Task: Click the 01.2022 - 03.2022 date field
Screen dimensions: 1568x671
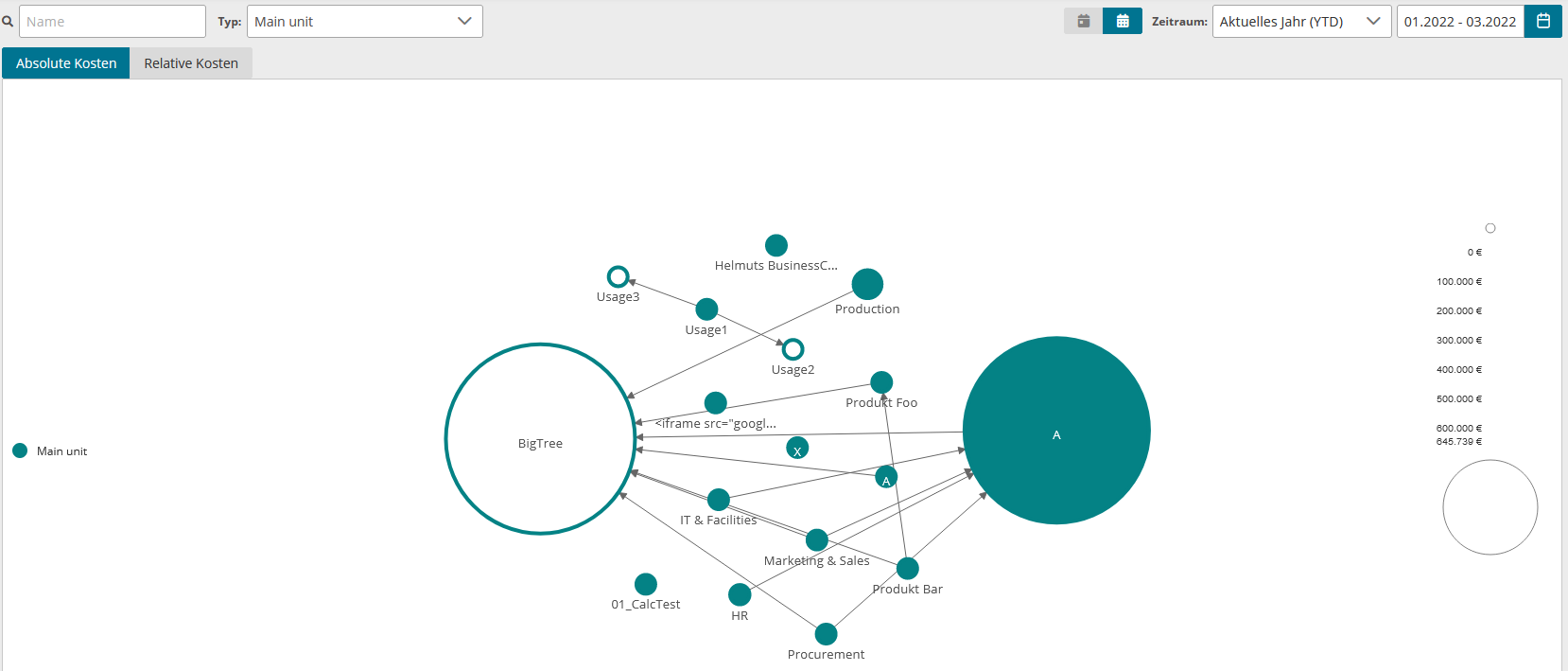Action: (x=1460, y=21)
